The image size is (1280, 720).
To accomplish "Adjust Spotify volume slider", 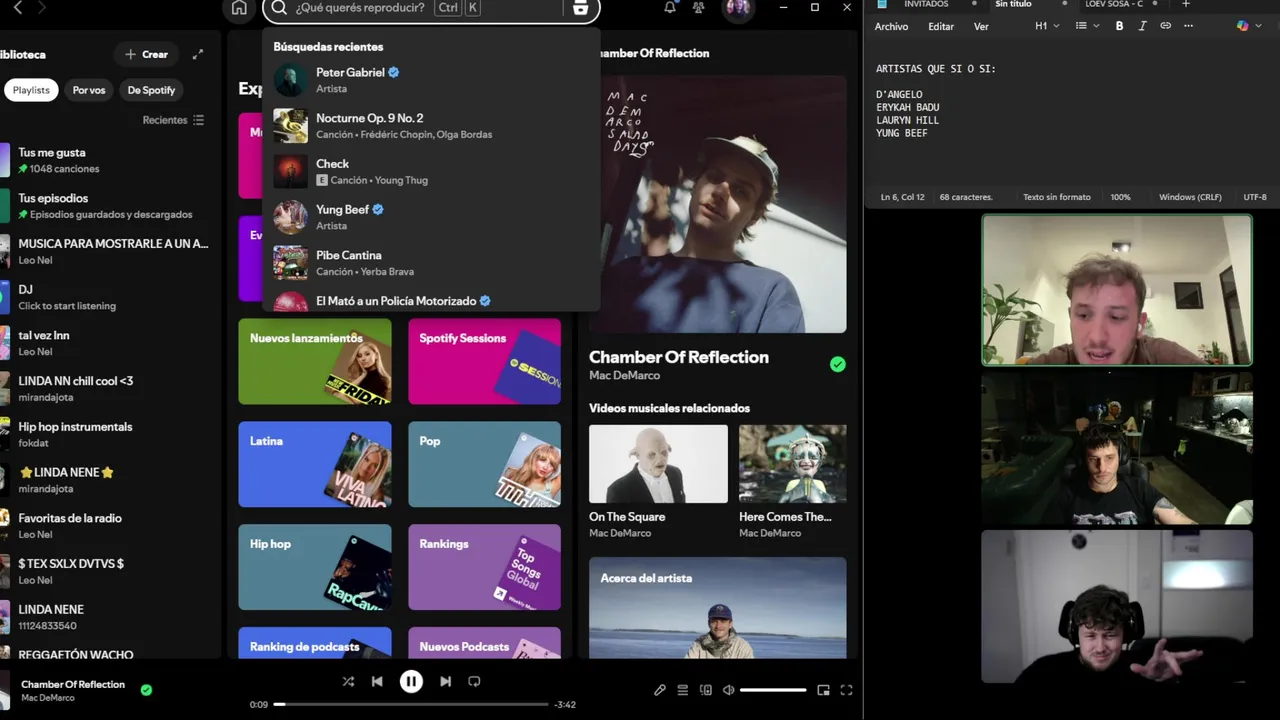I will pyautogui.click(x=773, y=690).
